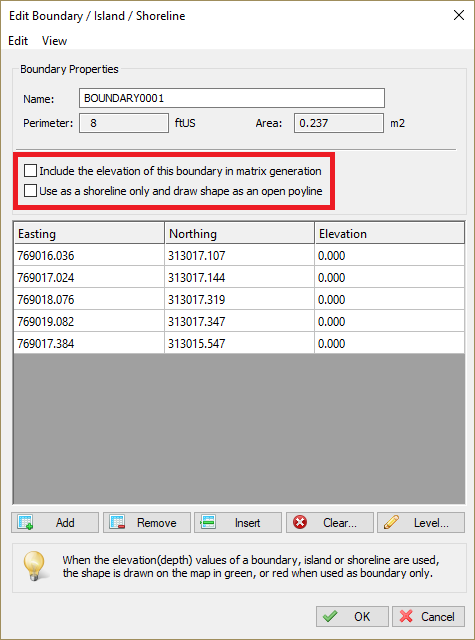Click into the Name field BOUNDARY0001
This screenshot has height=640, width=475.
[x=232, y=98]
